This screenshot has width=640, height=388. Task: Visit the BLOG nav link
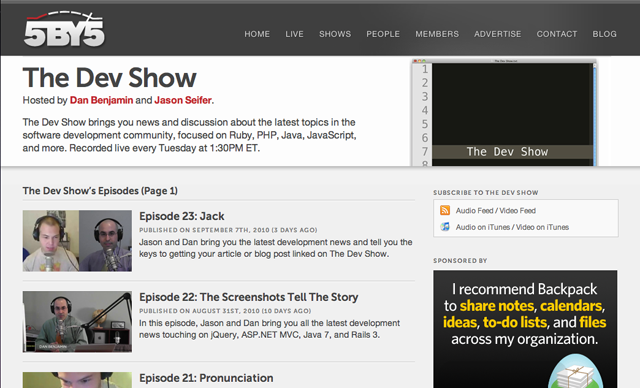pyautogui.click(x=604, y=34)
